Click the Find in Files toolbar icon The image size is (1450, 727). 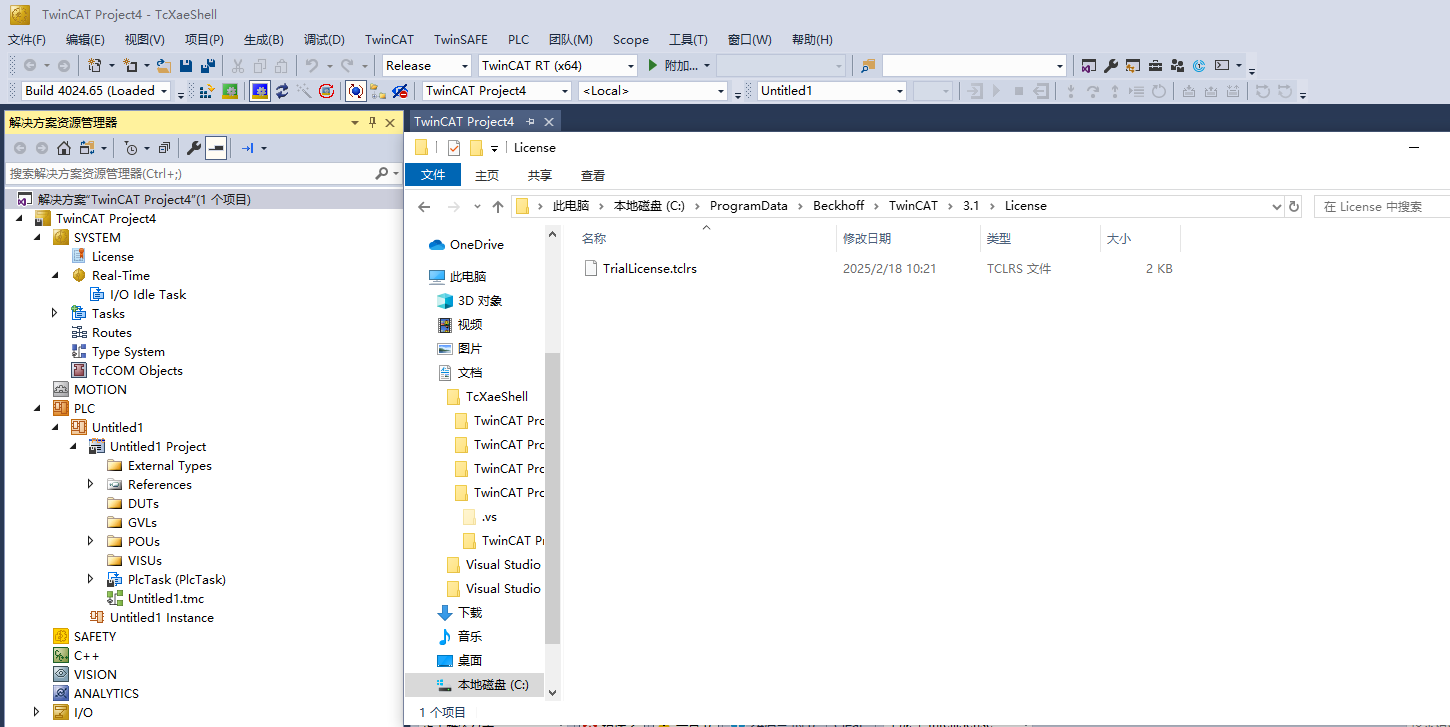[867, 66]
